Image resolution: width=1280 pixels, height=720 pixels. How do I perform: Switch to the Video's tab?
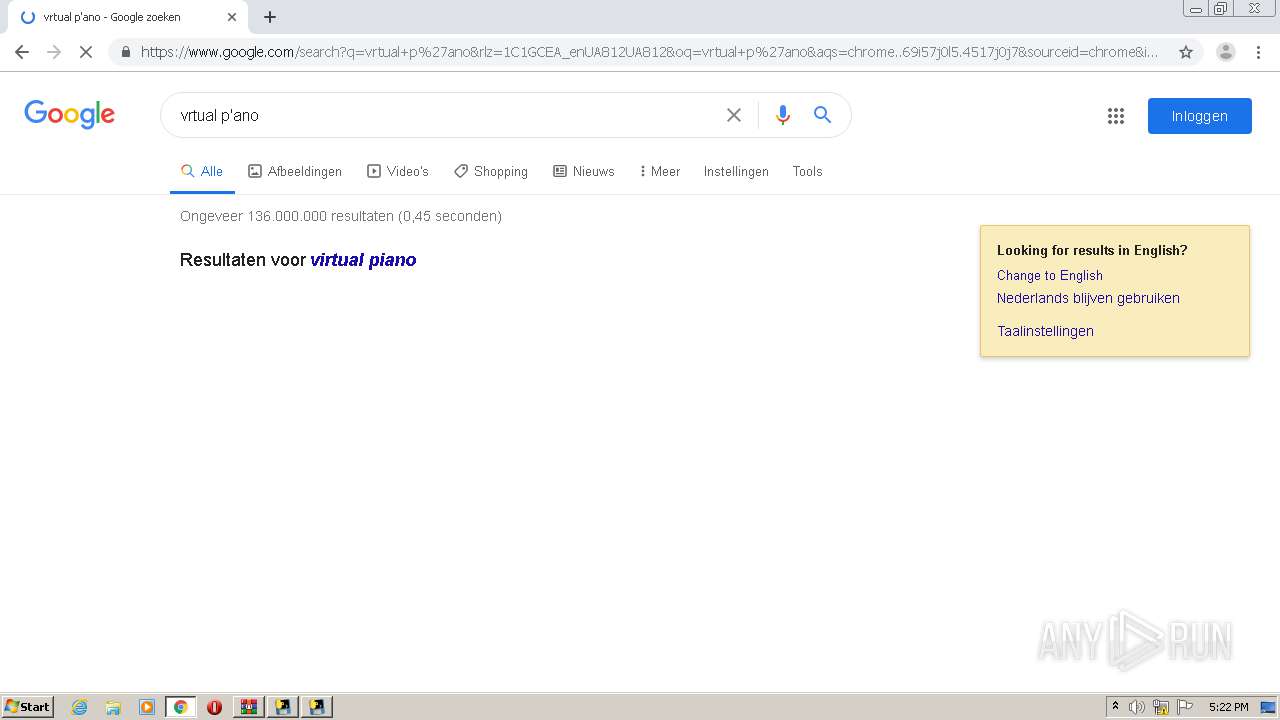[x=398, y=171]
